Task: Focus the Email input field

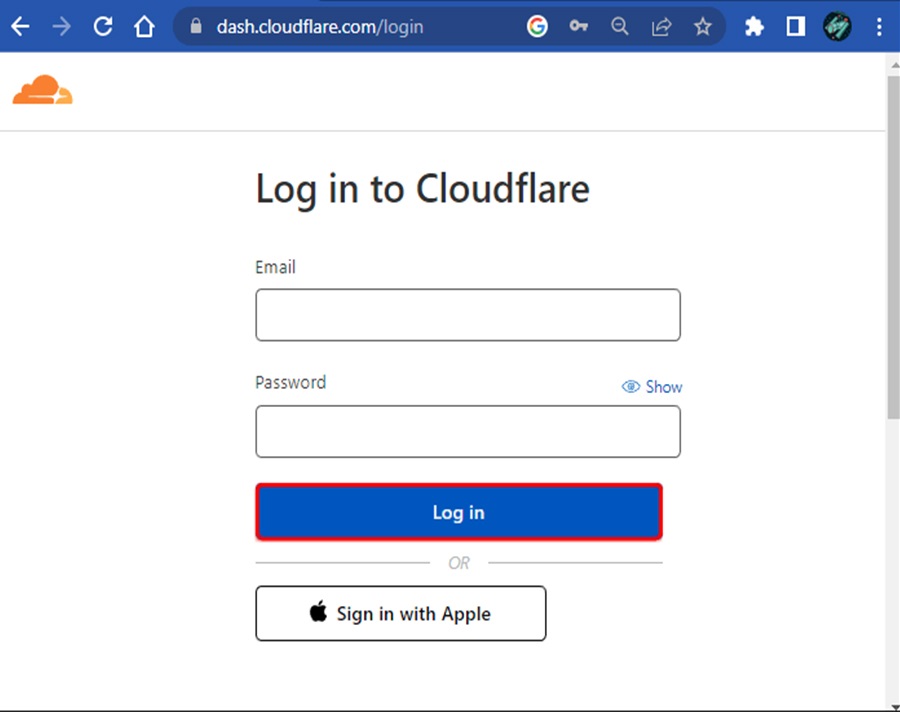Action: click(x=468, y=315)
